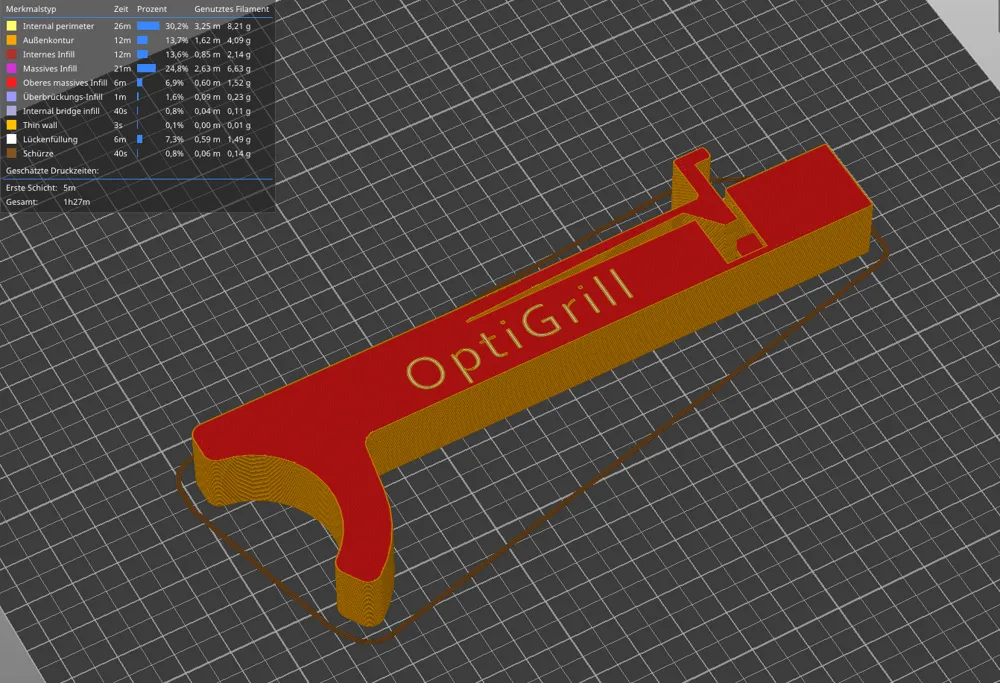The height and width of the screenshot is (683, 1000).
Task: Click the orange Außenkontur color swatch
Action: [11, 40]
